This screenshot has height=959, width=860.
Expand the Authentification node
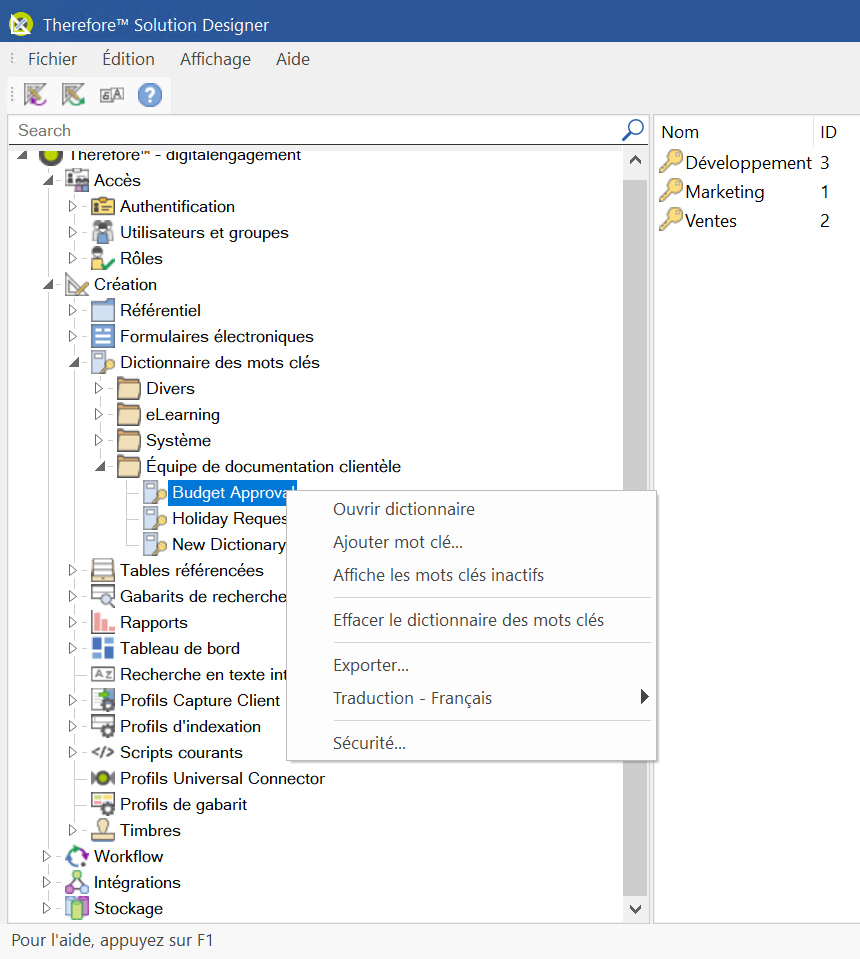tap(72, 206)
